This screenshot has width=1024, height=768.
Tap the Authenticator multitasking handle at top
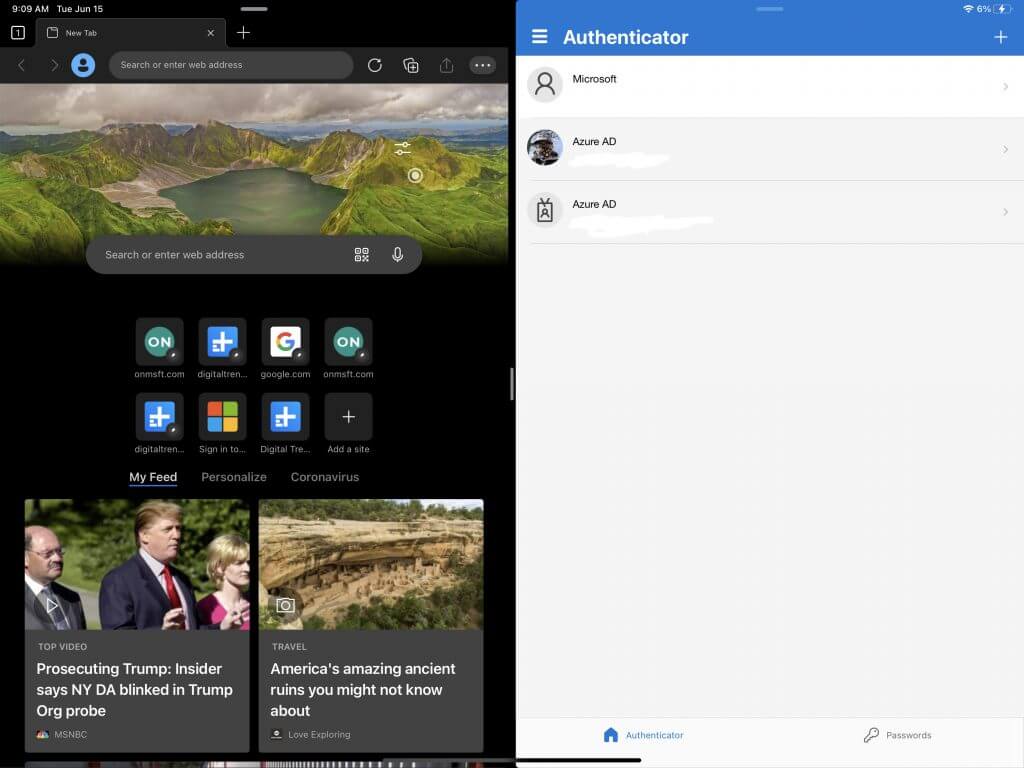[769, 9]
